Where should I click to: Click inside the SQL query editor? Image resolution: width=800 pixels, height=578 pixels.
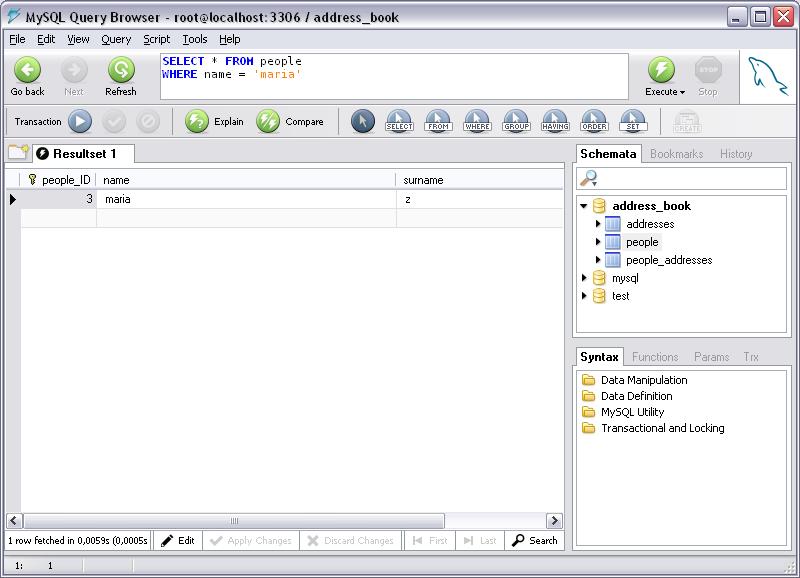point(394,77)
